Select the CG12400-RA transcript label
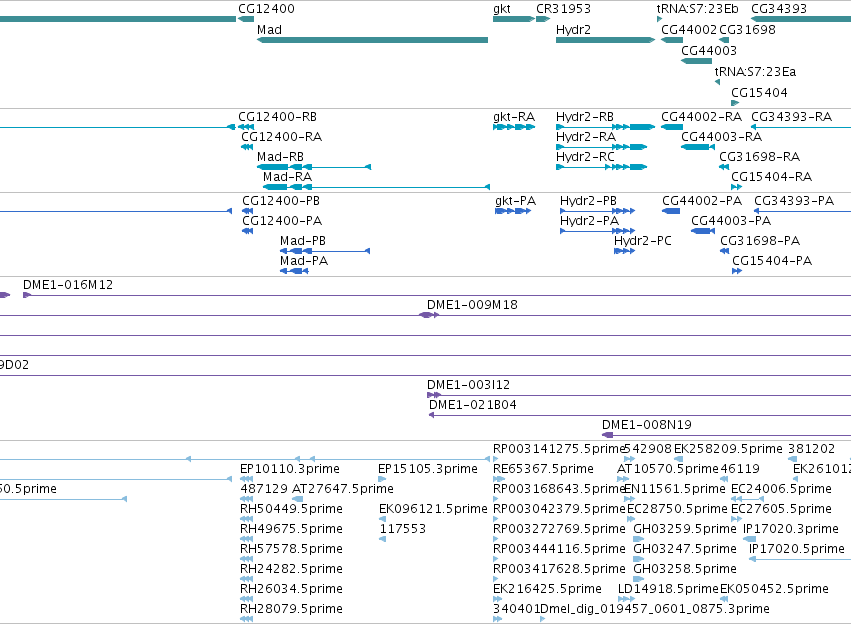851x624 pixels. pyautogui.click(x=282, y=137)
